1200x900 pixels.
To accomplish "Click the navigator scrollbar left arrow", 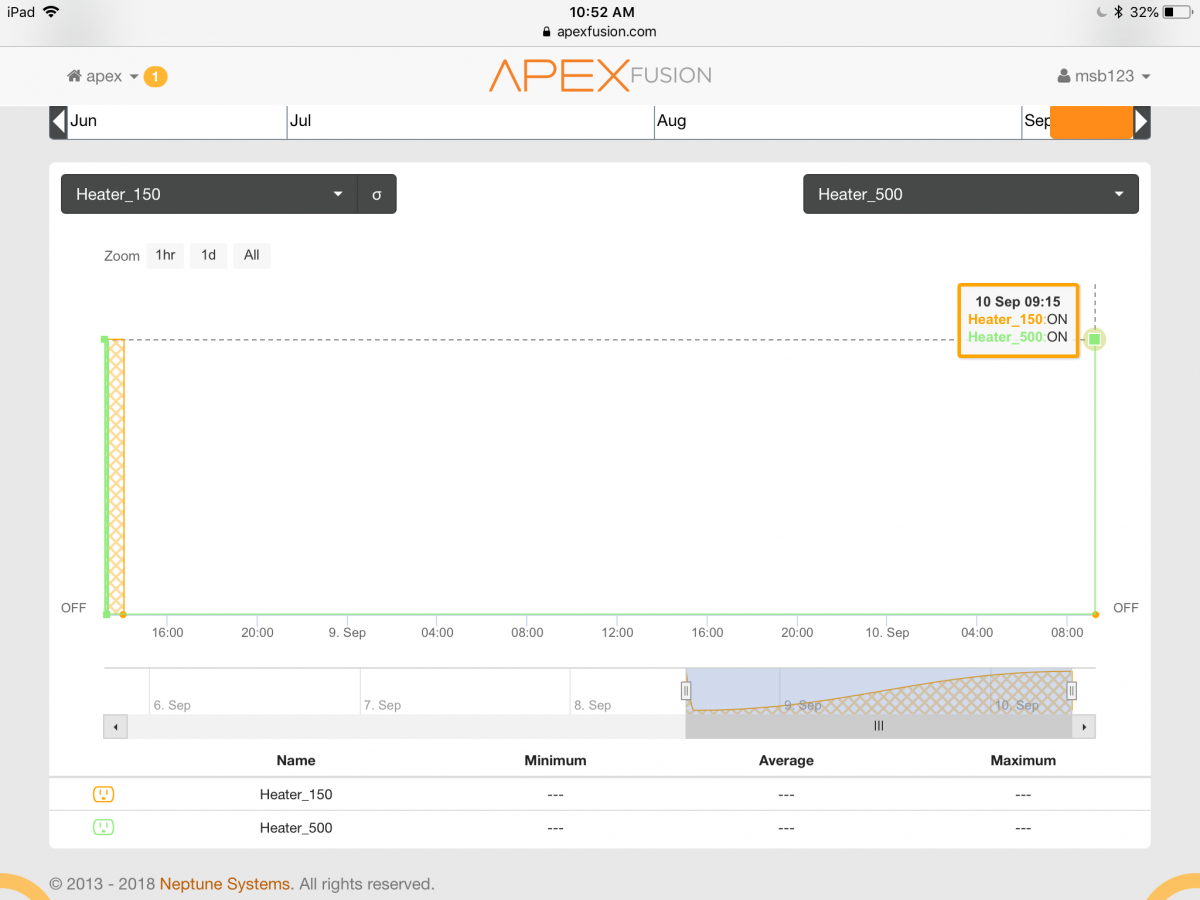I will tap(115, 727).
